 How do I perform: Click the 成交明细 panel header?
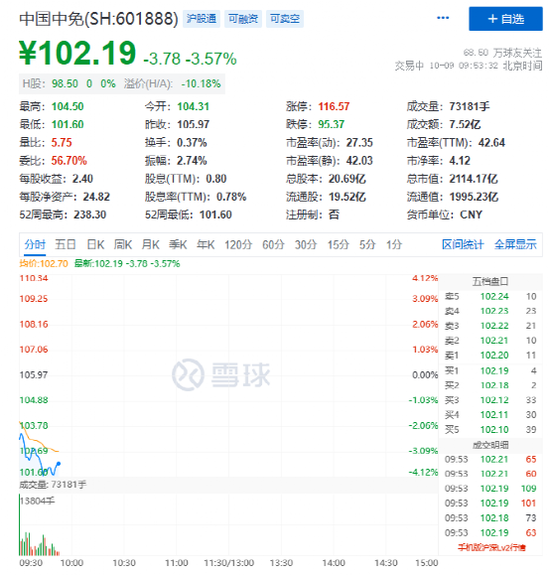click(490, 445)
